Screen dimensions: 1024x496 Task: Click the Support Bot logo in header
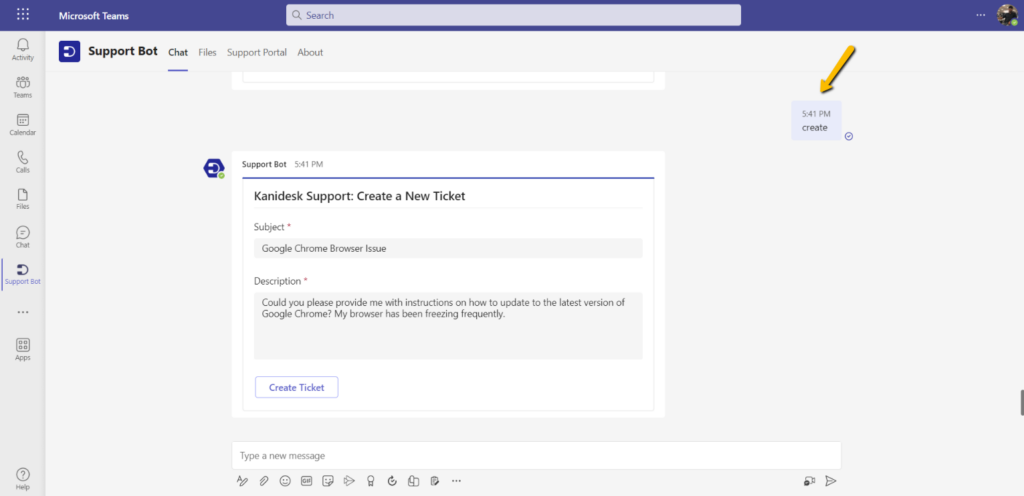pyautogui.click(x=69, y=52)
